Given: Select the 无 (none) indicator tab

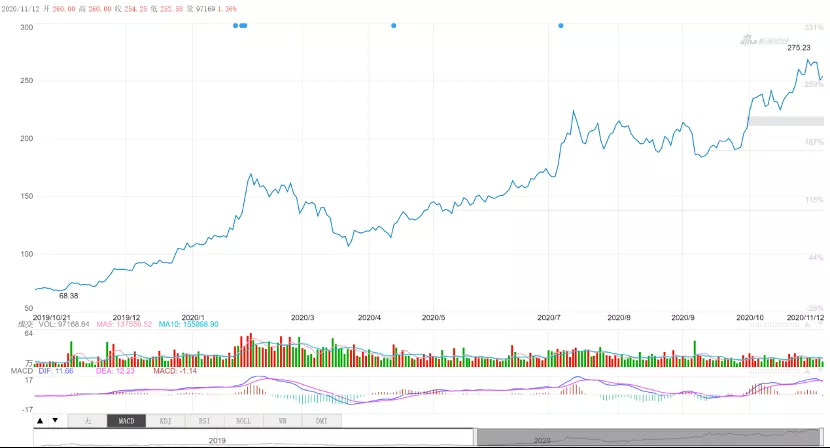Looking at the screenshot, I should [87, 421].
